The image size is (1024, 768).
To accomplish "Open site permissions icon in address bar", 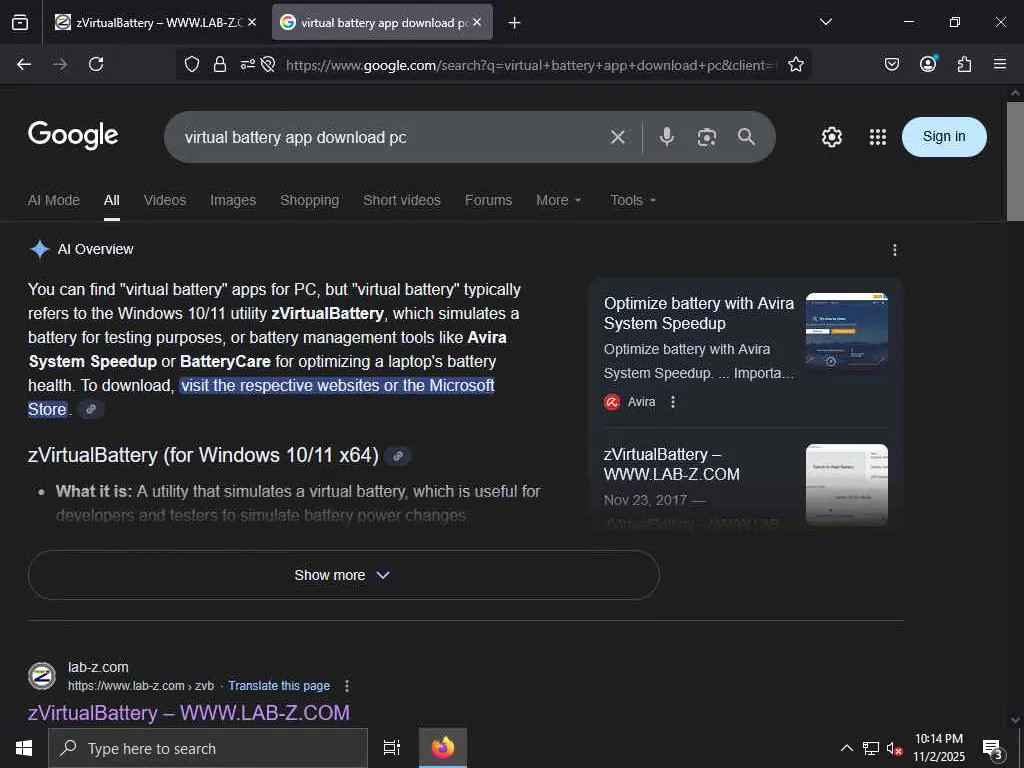I will [x=248, y=64].
